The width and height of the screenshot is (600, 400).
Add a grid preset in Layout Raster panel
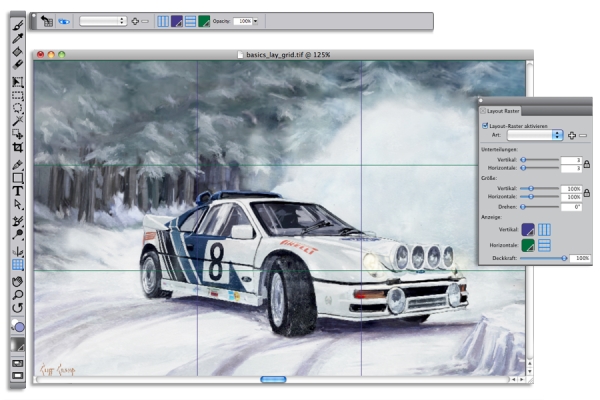(572, 136)
